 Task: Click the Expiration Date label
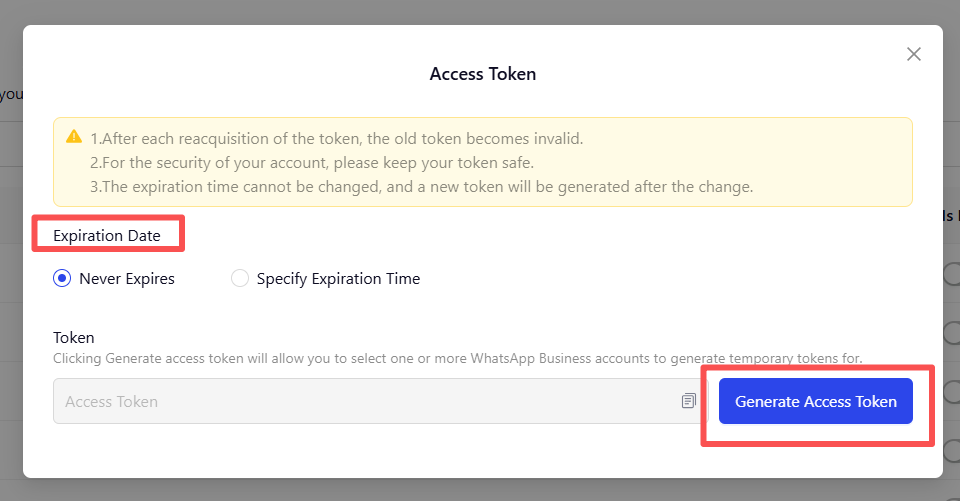(x=107, y=236)
